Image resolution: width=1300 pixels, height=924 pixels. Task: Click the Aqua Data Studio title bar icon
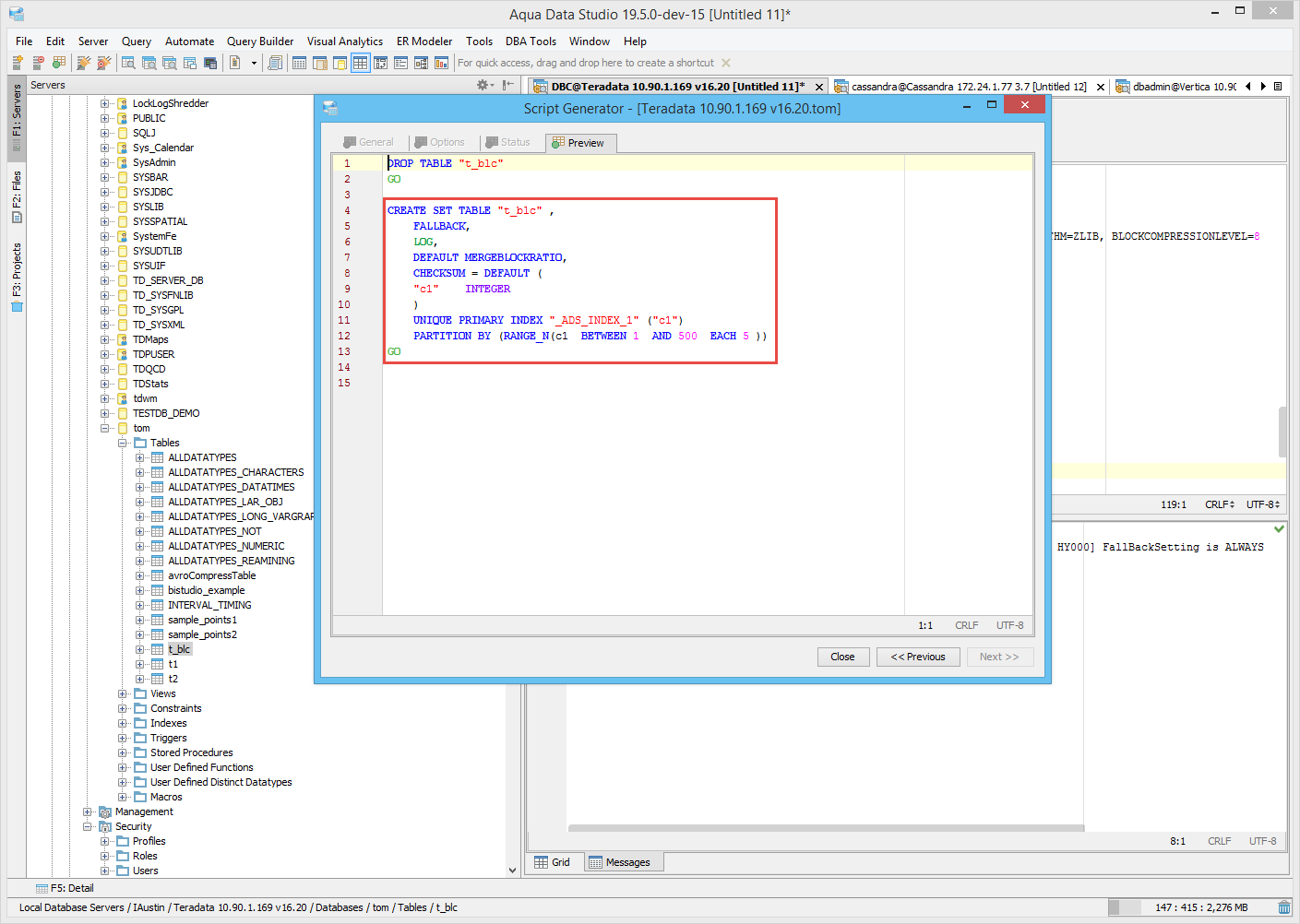(x=16, y=14)
